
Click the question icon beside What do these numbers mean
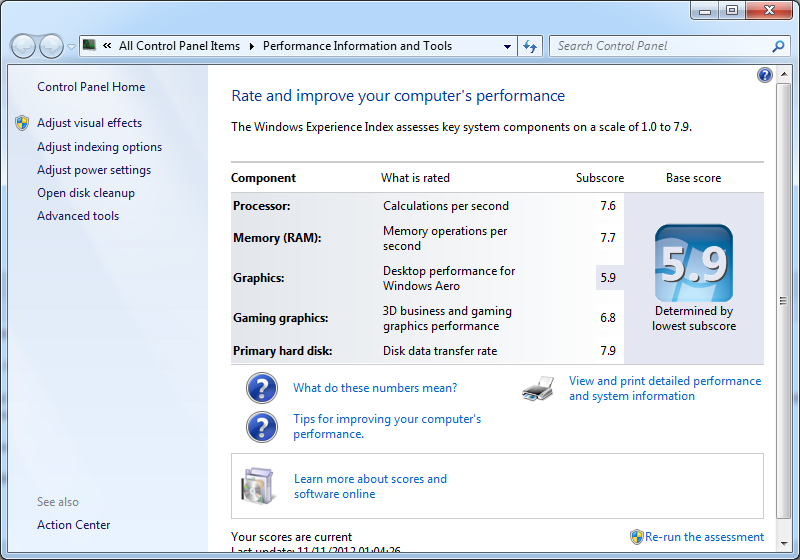pos(262,388)
